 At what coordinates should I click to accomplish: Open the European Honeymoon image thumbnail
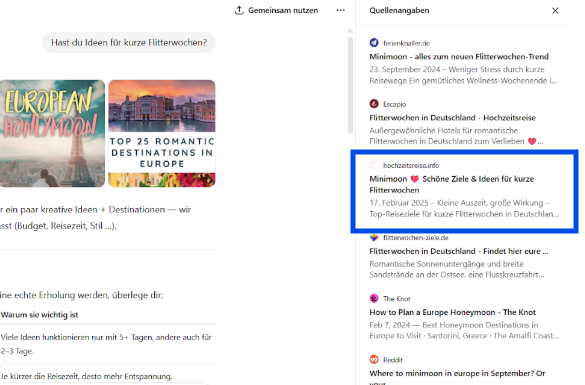[x=52, y=133]
